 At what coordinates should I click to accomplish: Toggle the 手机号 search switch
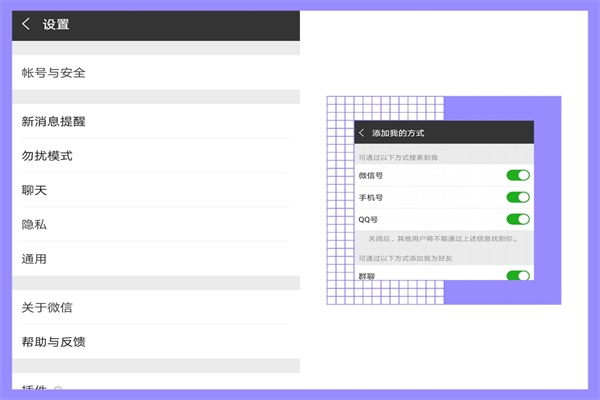518,197
